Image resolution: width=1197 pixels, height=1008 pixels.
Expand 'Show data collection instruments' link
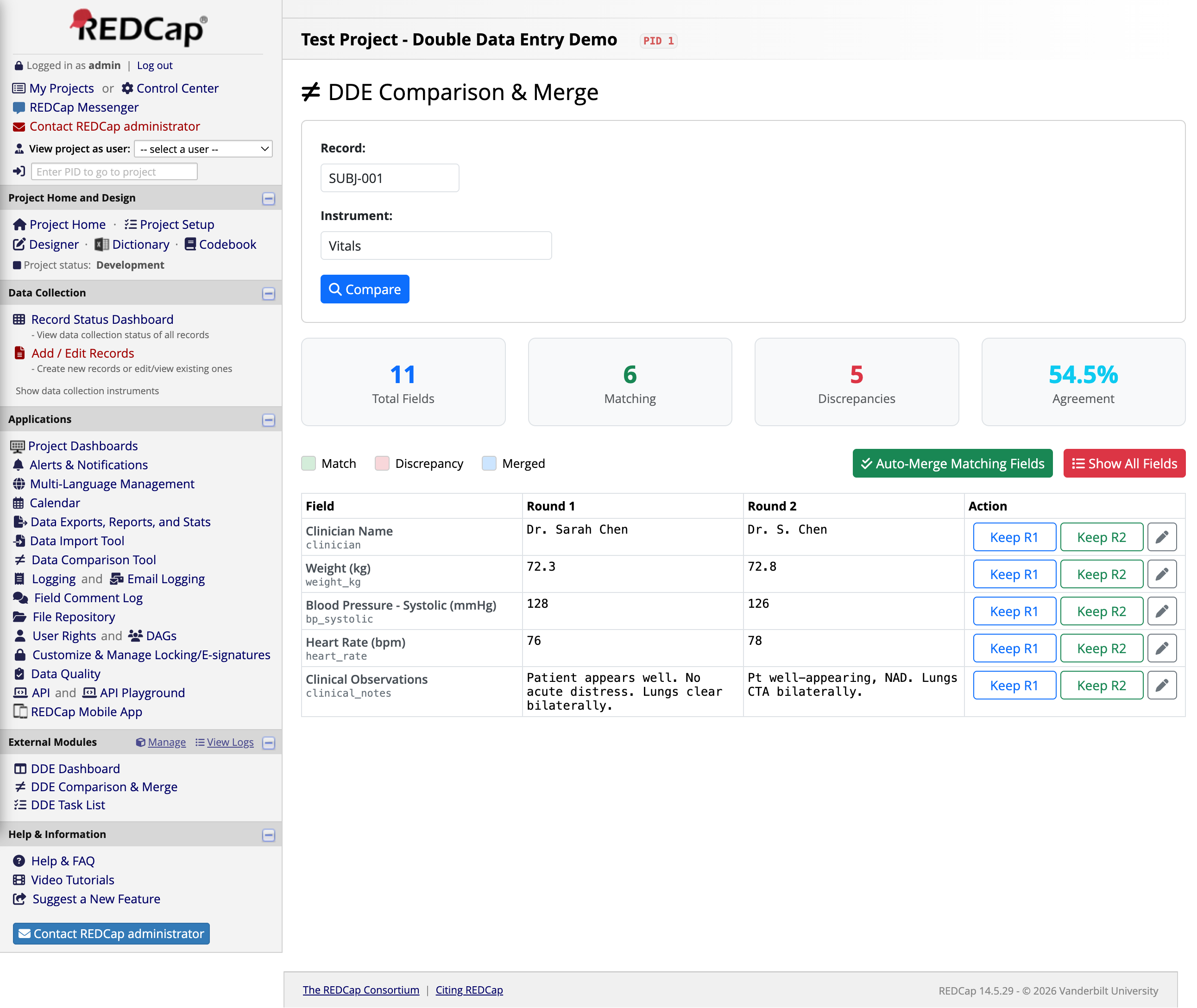tap(87, 391)
